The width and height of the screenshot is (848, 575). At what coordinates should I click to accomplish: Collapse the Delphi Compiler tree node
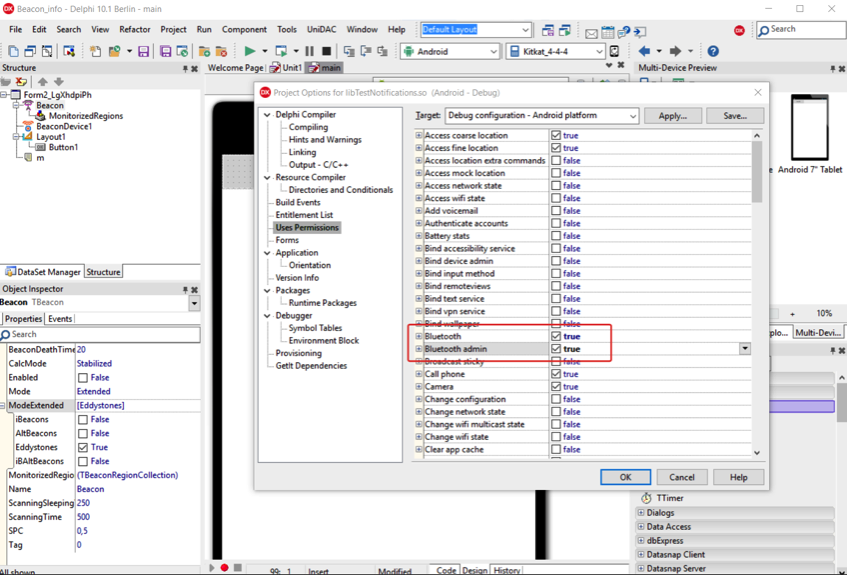pos(267,115)
